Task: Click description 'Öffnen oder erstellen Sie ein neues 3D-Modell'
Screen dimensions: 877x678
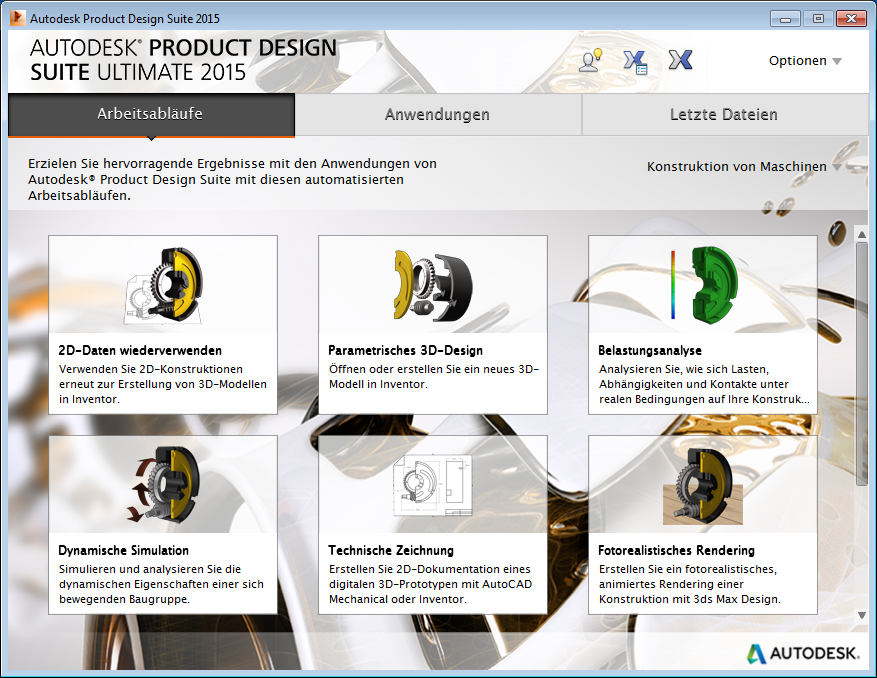Action: (x=433, y=376)
